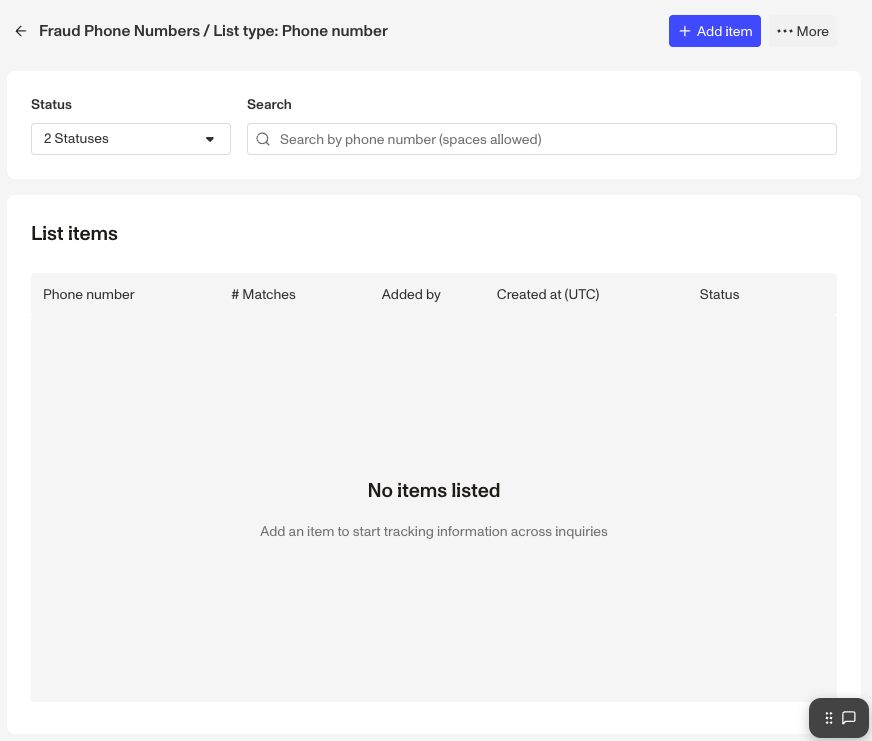
Task: Click the plus icon in Add item
Action: pyautogui.click(x=685, y=31)
